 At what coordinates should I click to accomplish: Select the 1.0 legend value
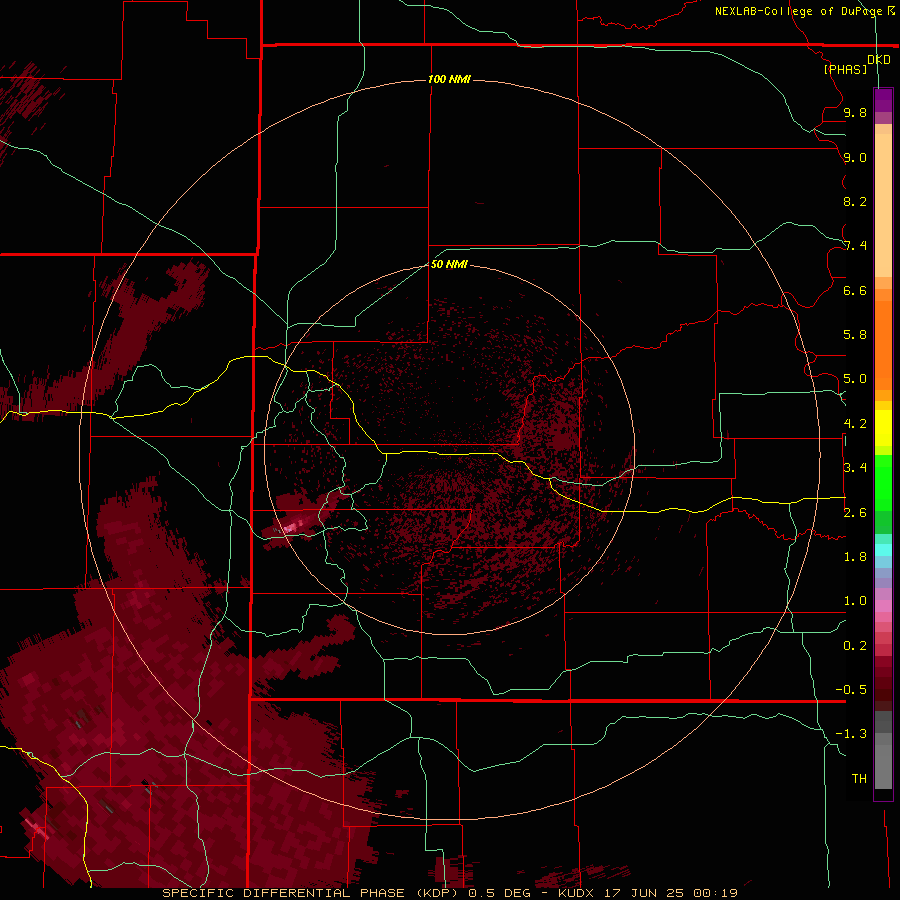tap(855, 601)
